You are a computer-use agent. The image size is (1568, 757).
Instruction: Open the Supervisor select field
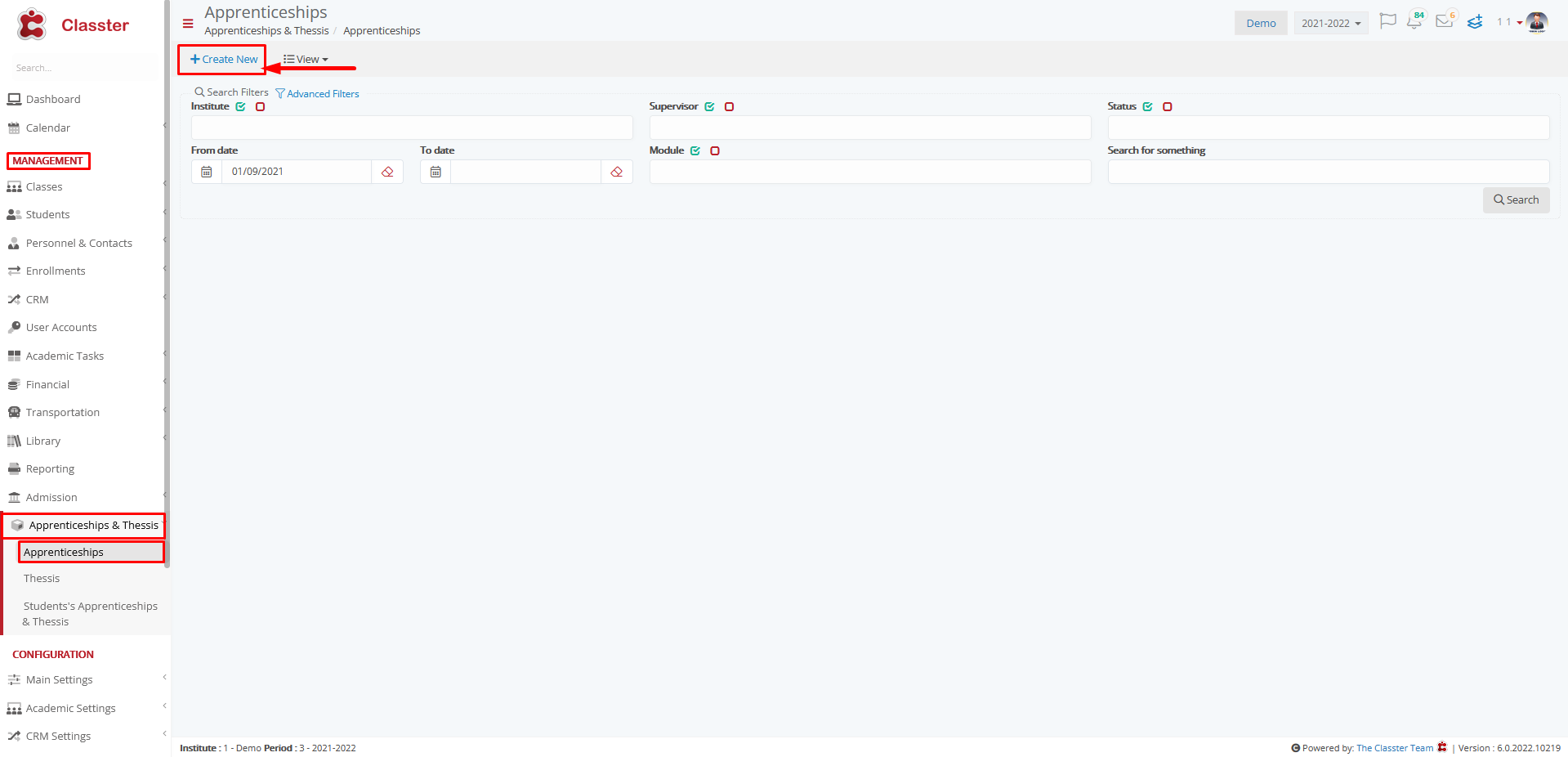(870, 128)
